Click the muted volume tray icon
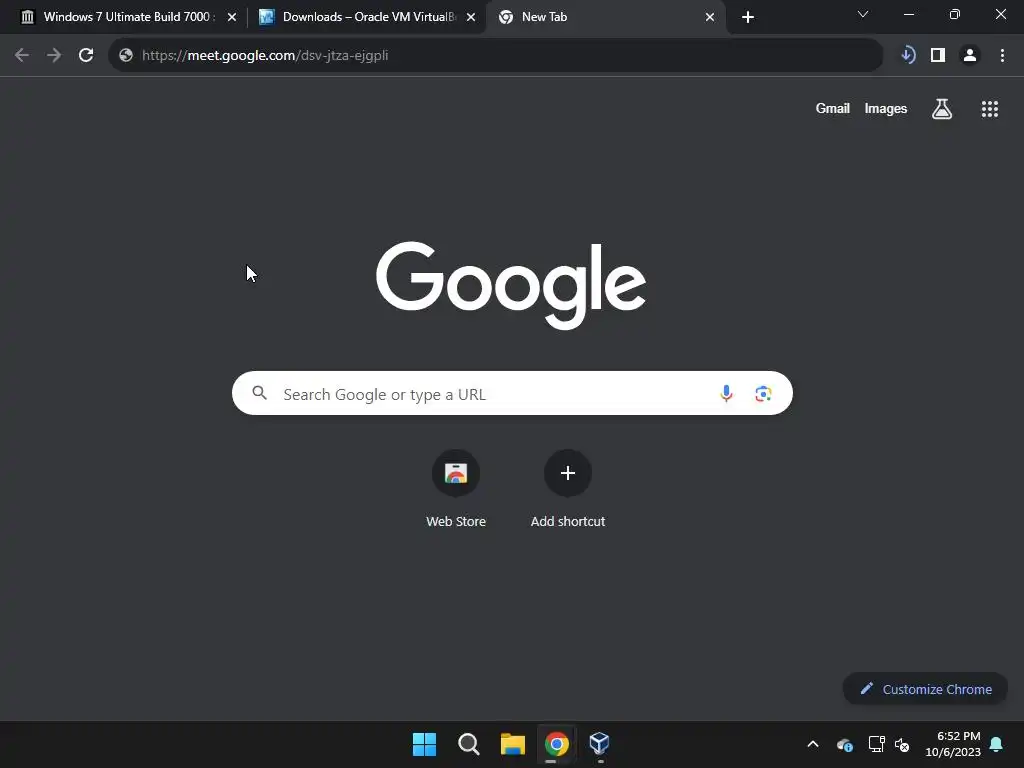This screenshot has width=1024, height=768. (x=902, y=744)
